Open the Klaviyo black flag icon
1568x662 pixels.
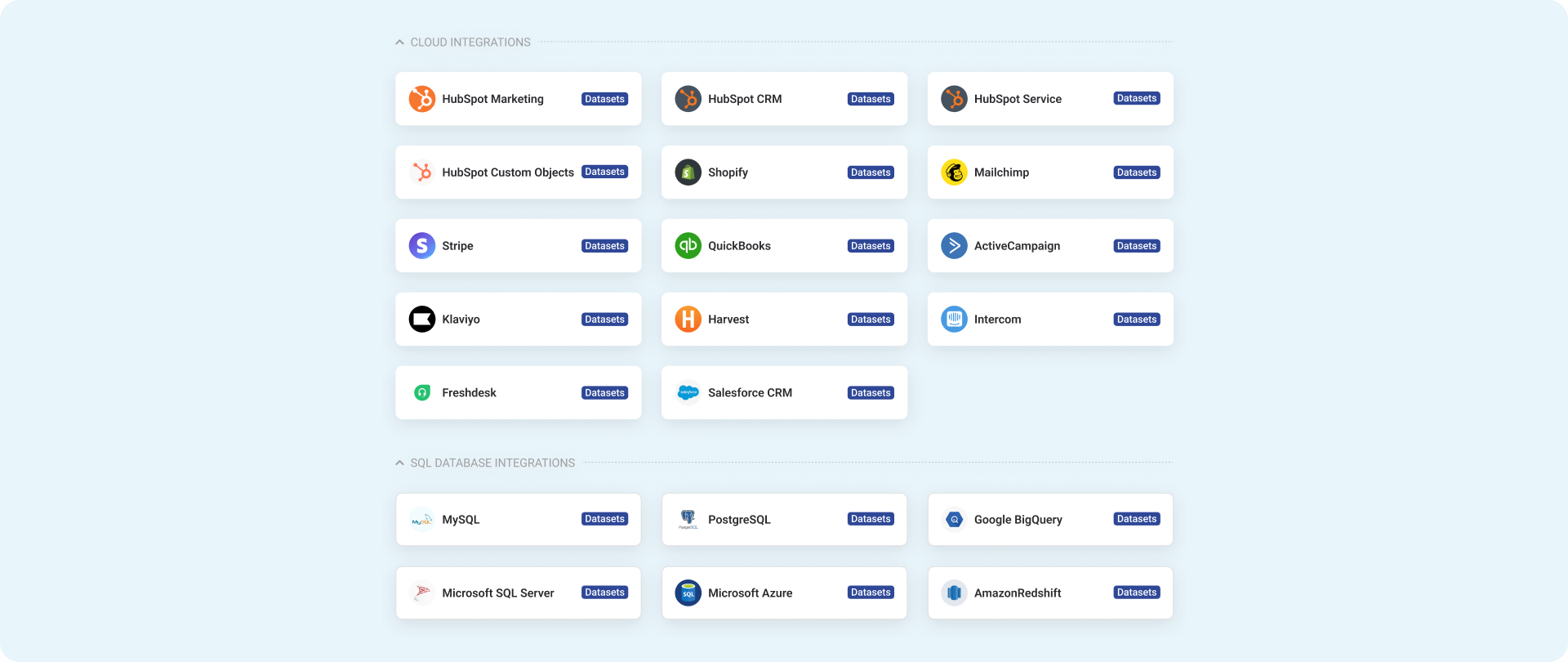click(x=421, y=320)
